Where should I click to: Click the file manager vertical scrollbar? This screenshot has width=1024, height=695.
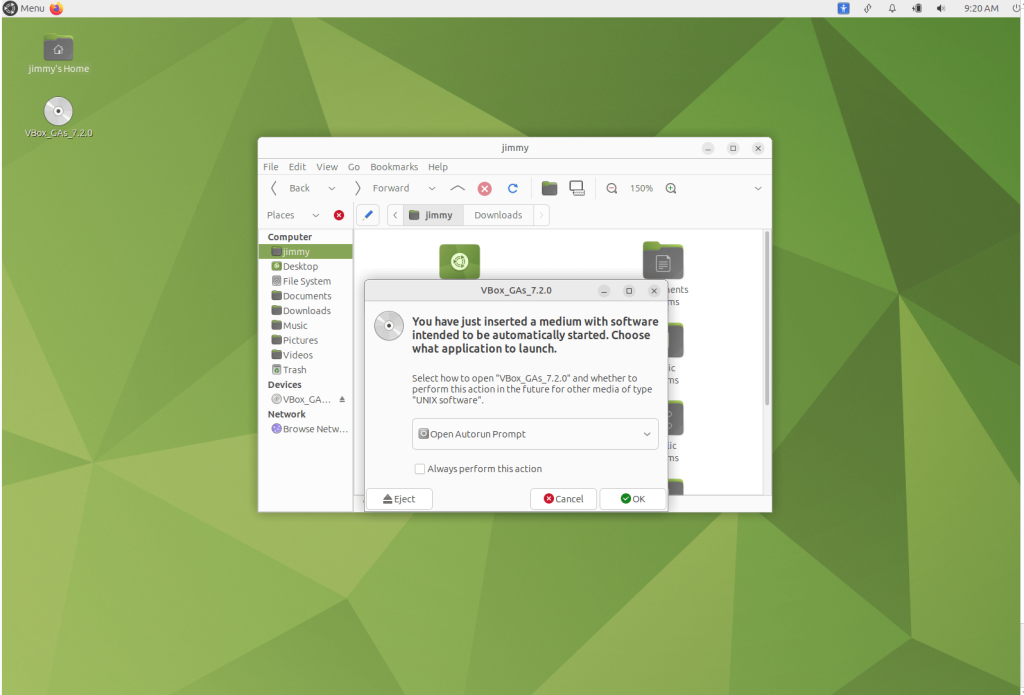click(x=767, y=318)
